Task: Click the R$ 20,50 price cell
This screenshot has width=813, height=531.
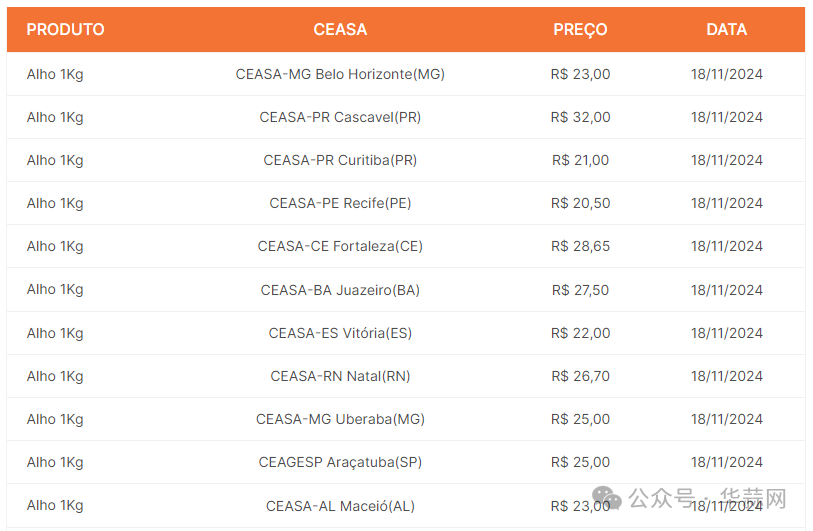Action: point(580,203)
